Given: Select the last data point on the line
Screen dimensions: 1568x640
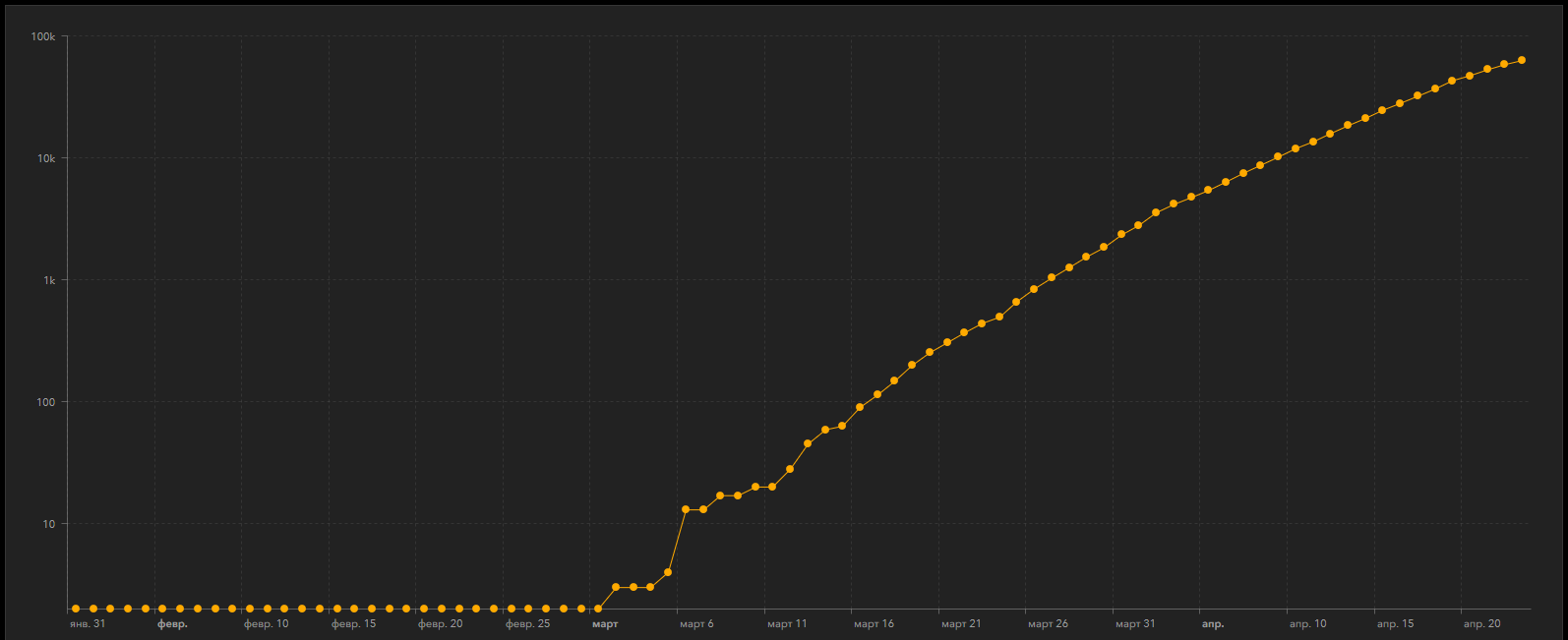Looking at the screenshot, I should 1522,61.
